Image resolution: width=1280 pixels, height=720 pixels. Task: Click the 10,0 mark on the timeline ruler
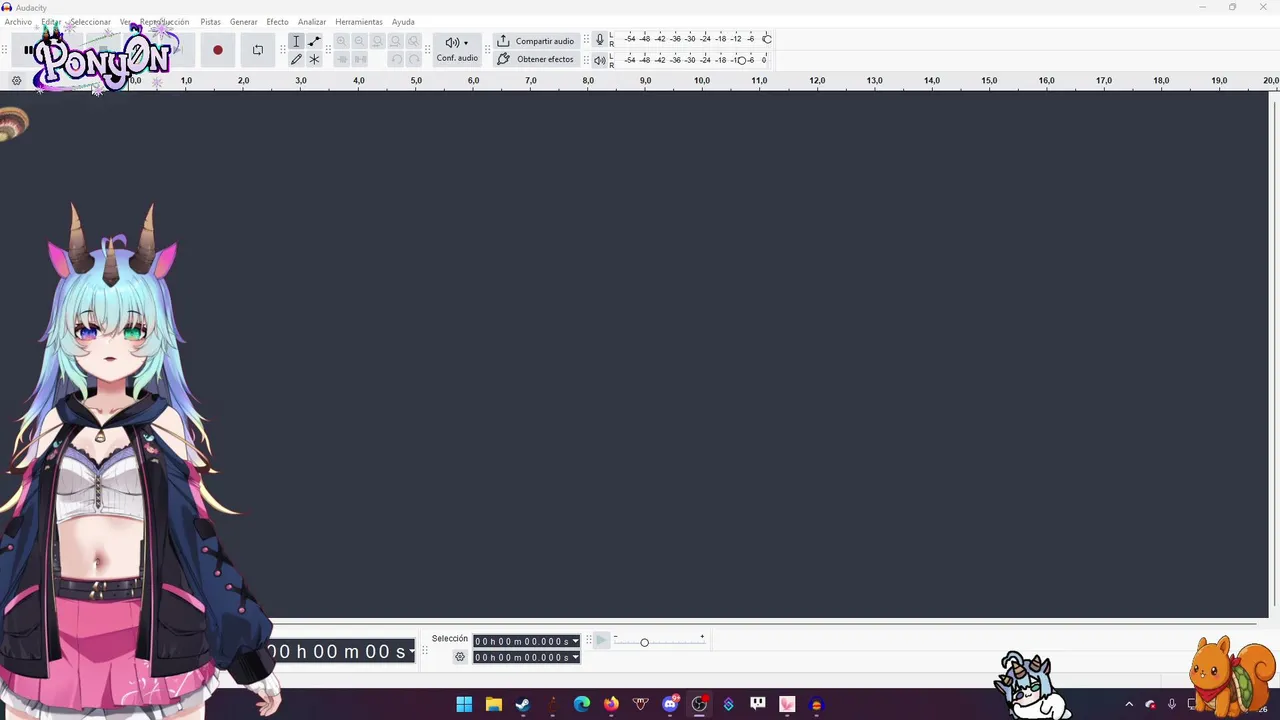click(702, 80)
